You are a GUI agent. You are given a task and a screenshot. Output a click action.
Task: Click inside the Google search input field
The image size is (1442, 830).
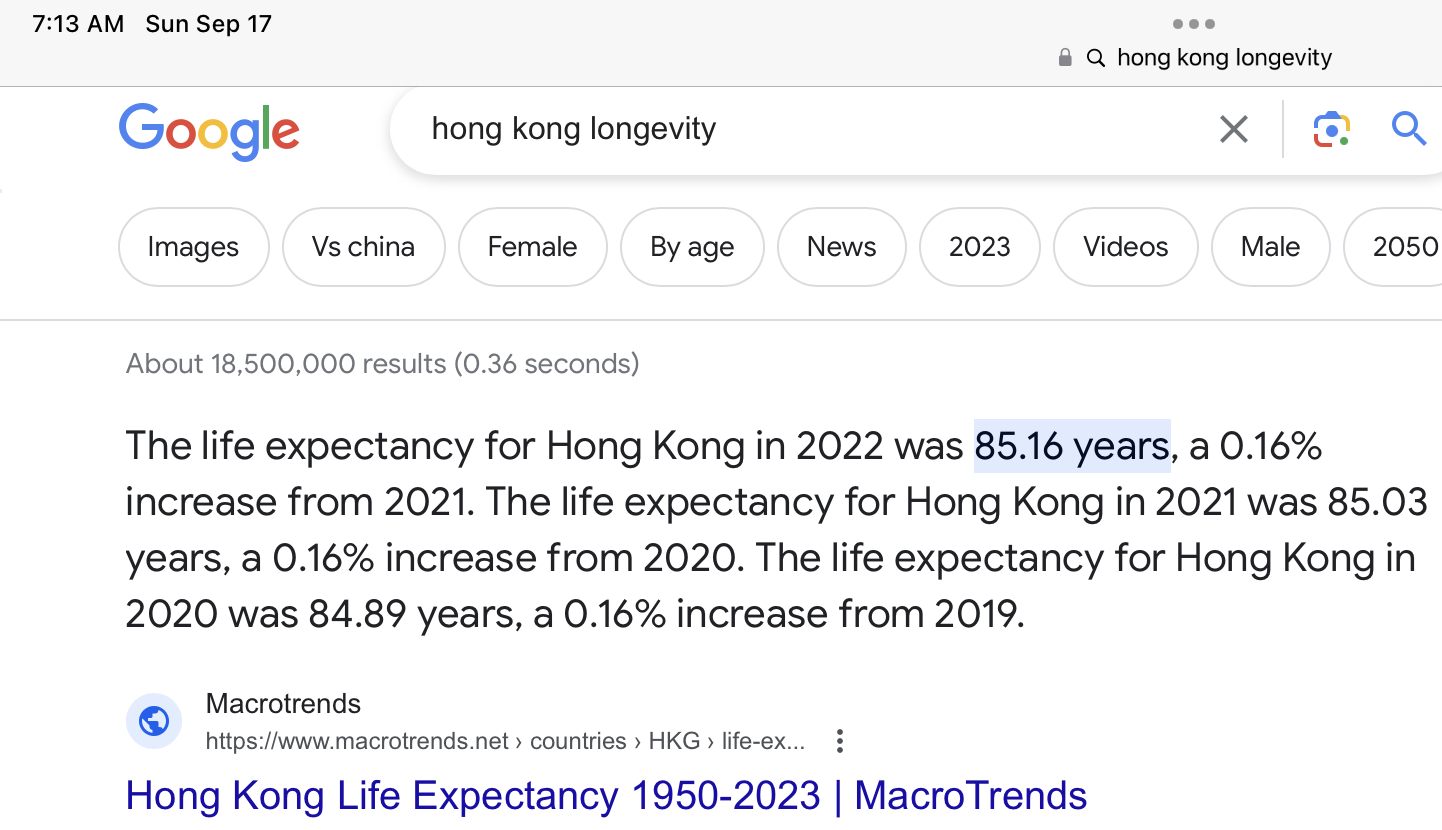[x=800, y=129]
